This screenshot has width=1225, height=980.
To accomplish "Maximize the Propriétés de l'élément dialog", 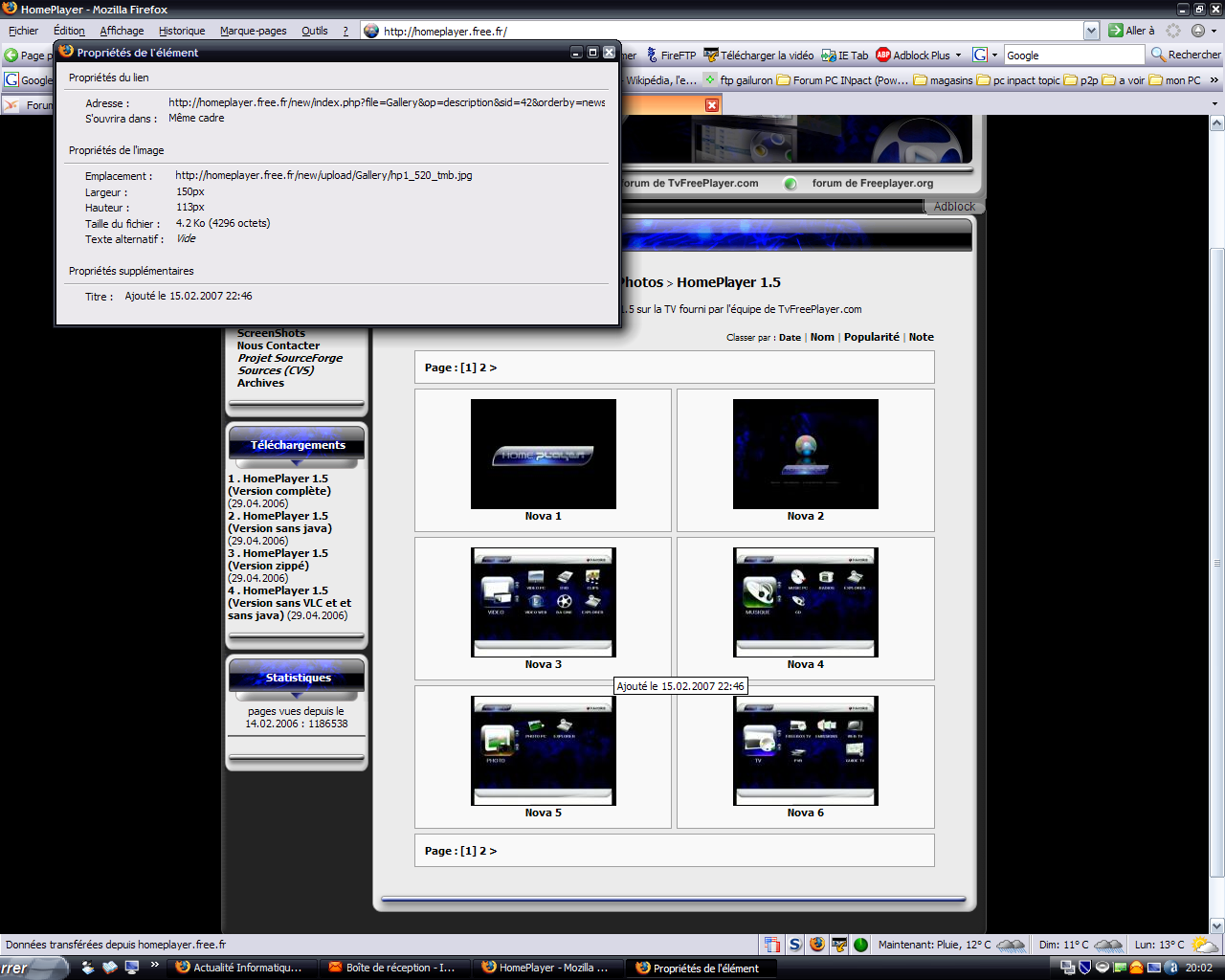I will pos(592,53).
